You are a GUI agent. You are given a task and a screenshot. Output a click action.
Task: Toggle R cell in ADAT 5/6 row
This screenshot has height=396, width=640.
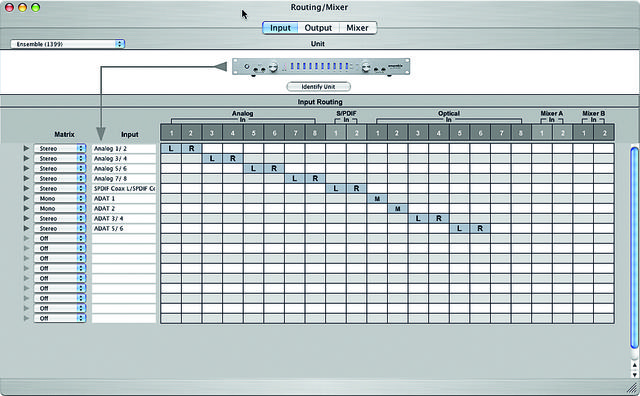pos(480,229)
